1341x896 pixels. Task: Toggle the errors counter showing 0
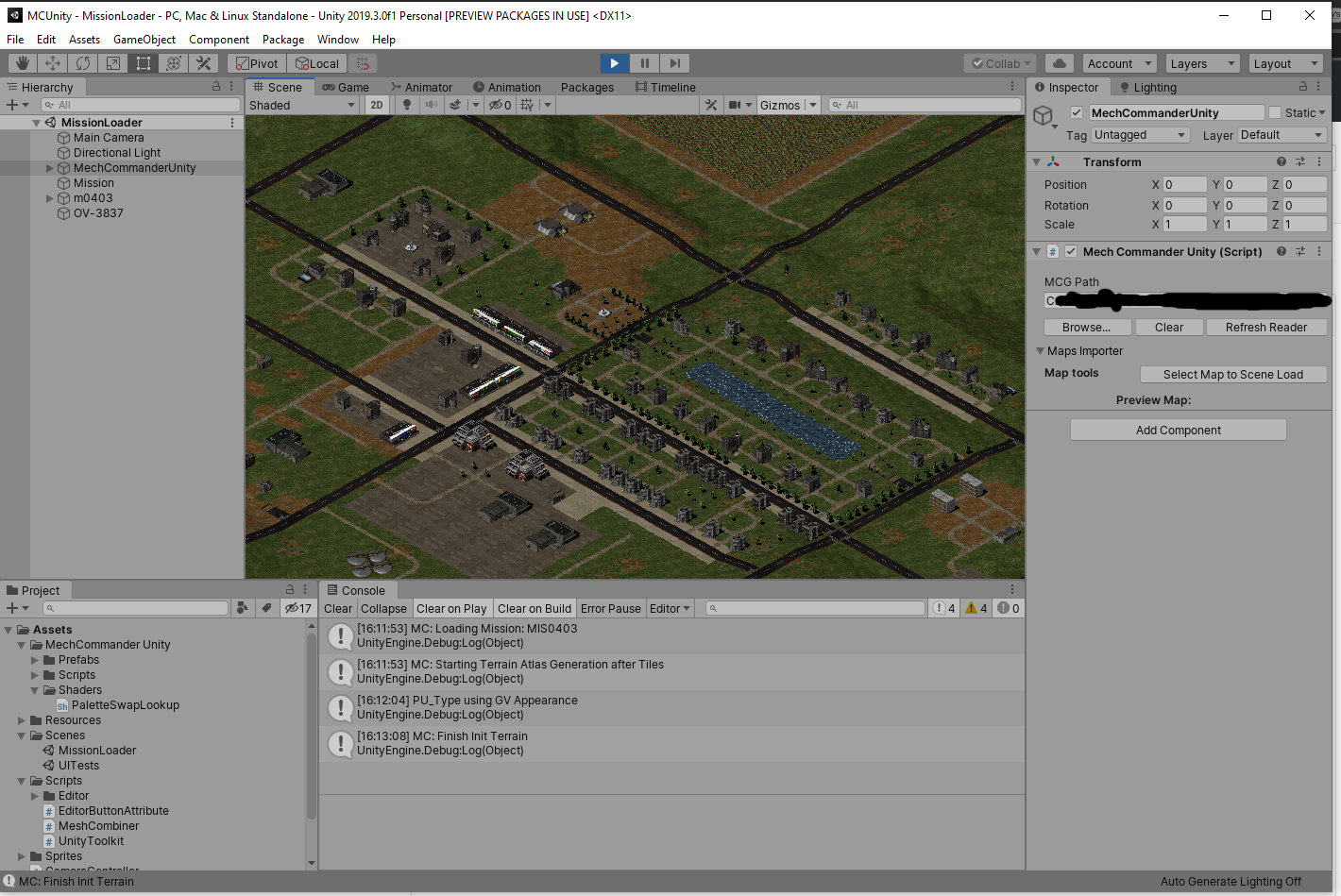coord(1009,608)
